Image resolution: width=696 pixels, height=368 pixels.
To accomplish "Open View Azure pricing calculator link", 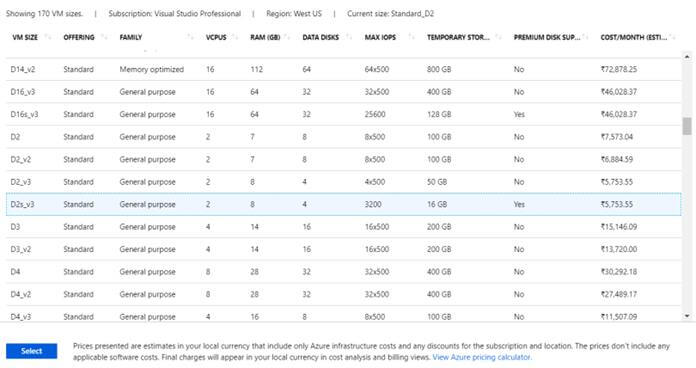I will pyautogui.click(x=482, y=357).
